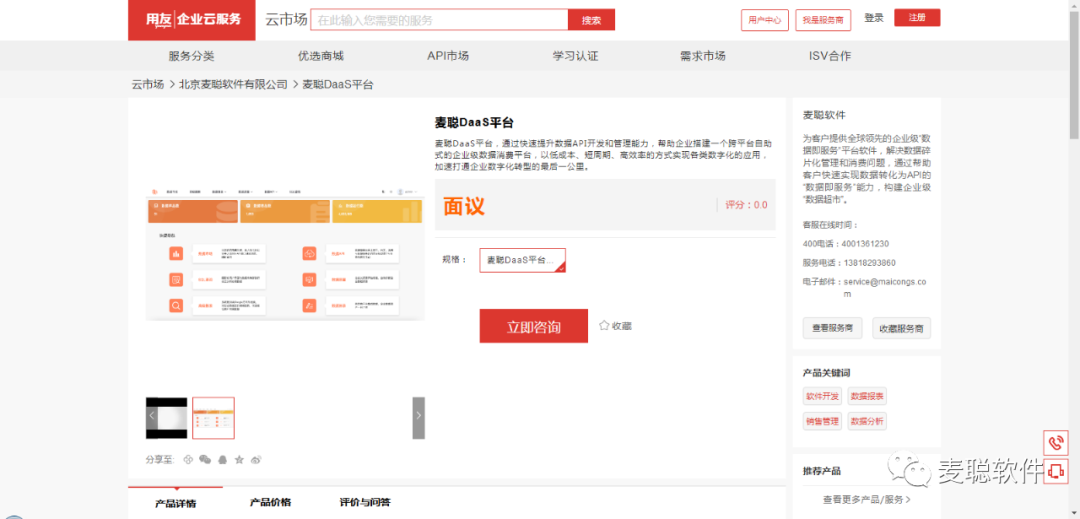Open the 学习认证 menu item
Viewport: 1080px width, 519px height.
tap(575, 56)
